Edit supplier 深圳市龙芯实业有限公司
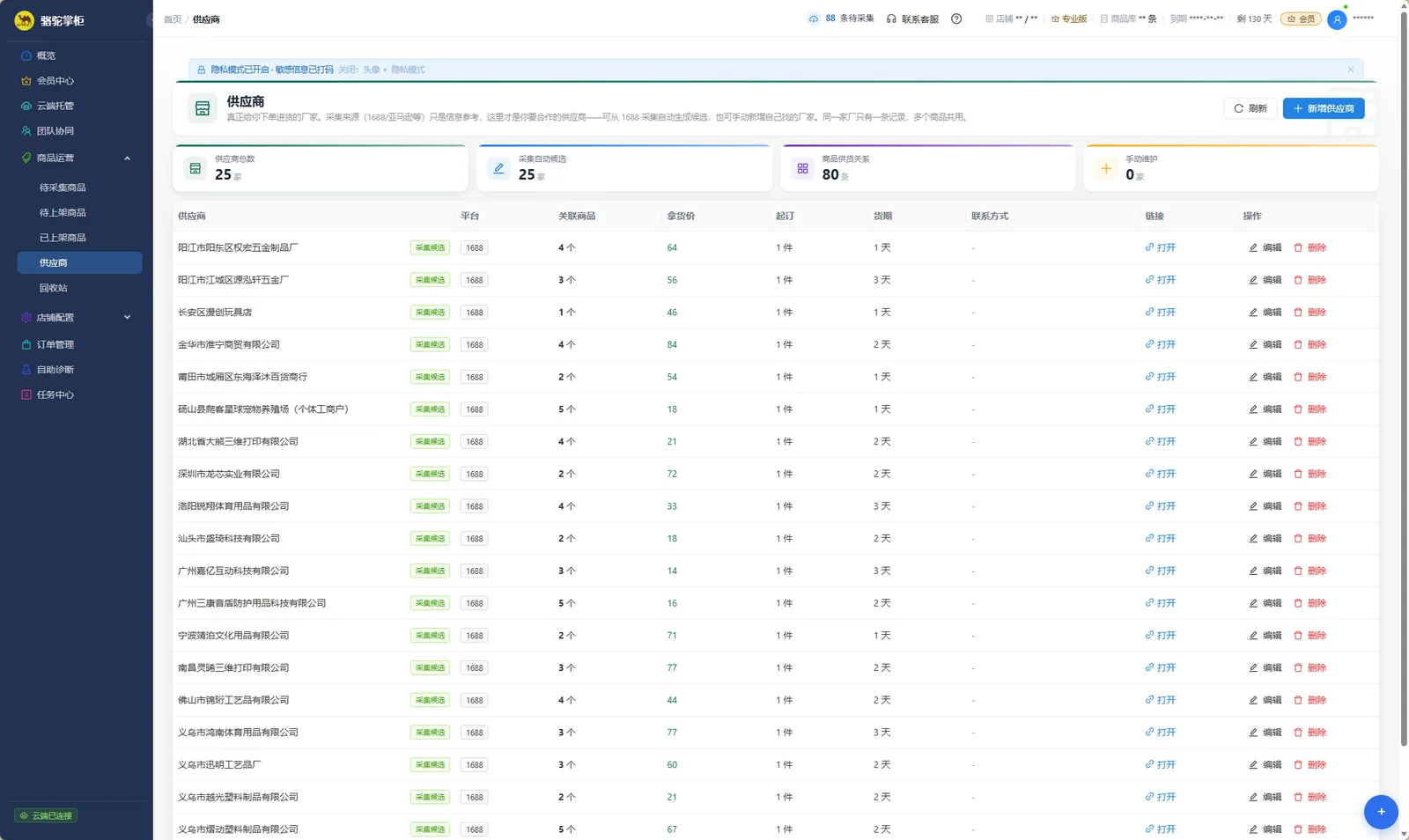1409x840 pixels. coord(1265,474)
